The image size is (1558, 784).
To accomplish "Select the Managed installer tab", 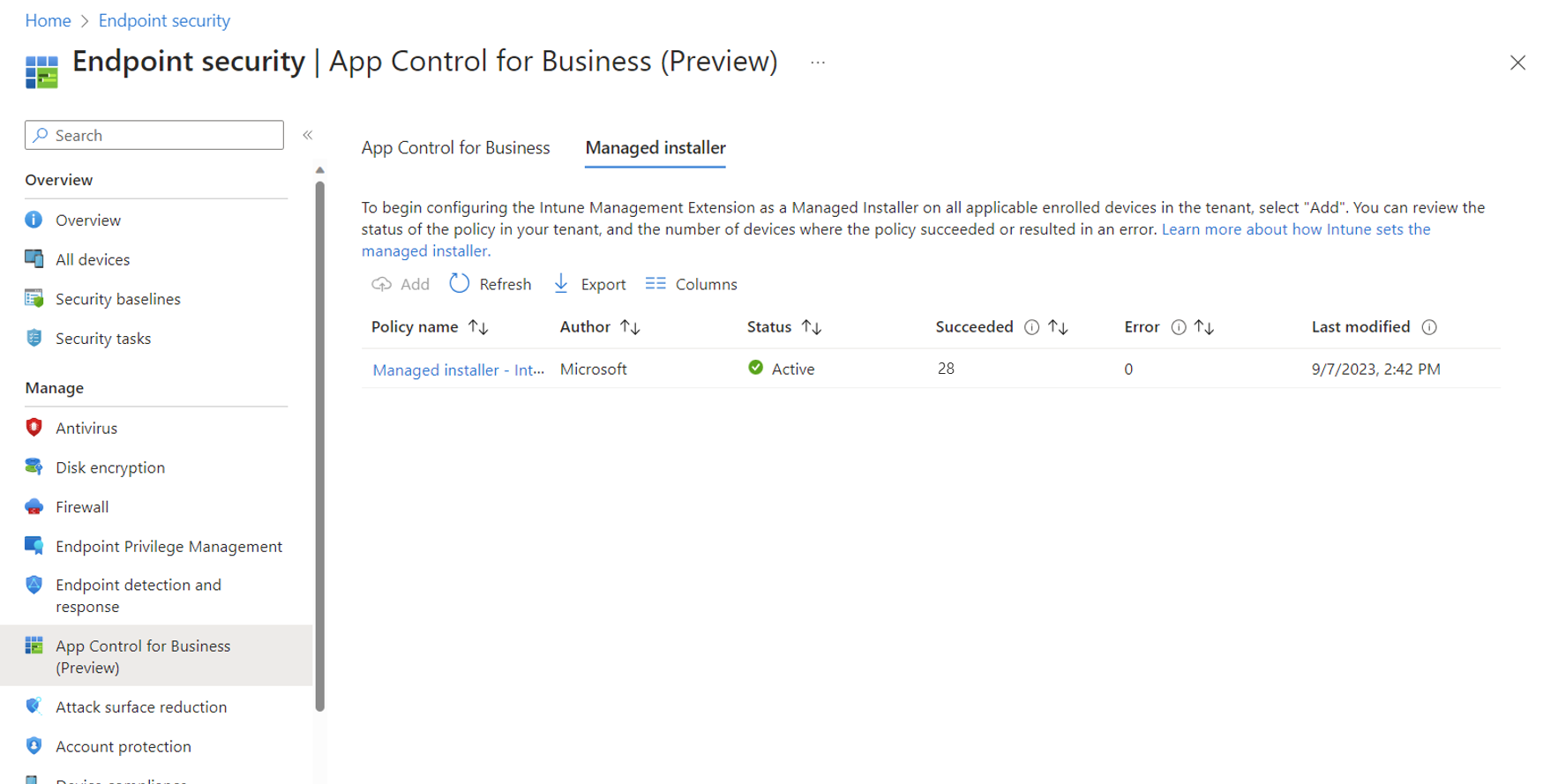I will [655, 147].
